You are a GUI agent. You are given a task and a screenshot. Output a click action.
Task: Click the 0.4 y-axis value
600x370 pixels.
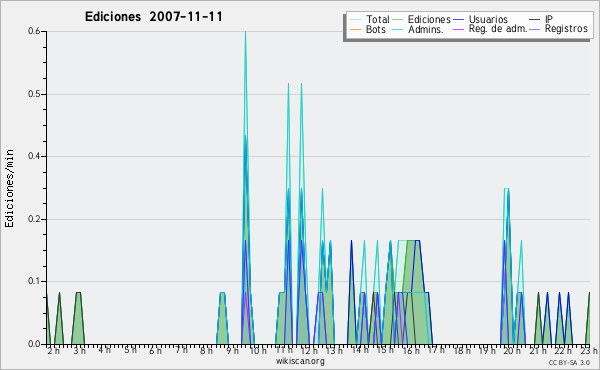pos(34,156)
